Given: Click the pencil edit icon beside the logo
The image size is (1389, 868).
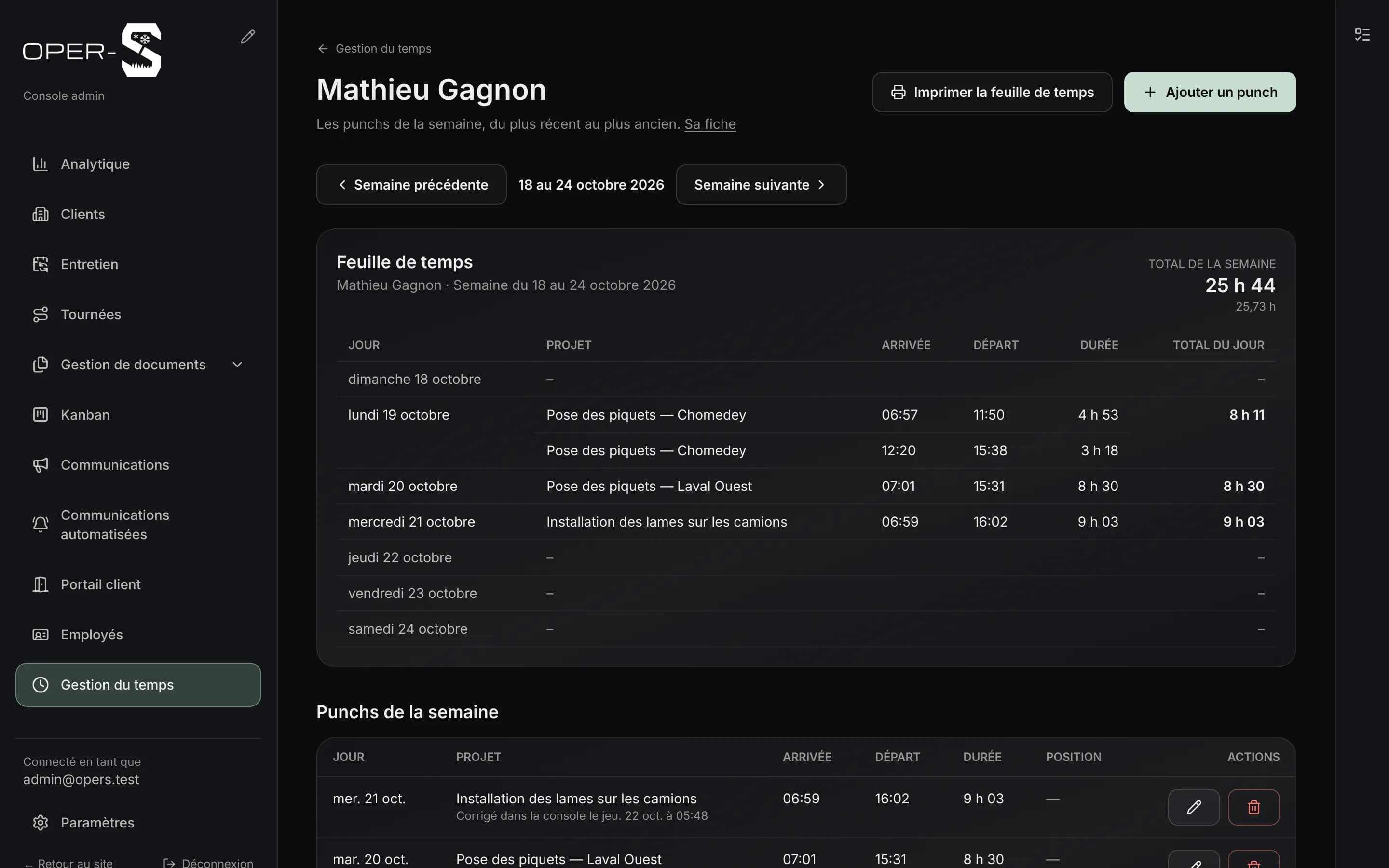Looking at the screenshot, I should point(247,37).
